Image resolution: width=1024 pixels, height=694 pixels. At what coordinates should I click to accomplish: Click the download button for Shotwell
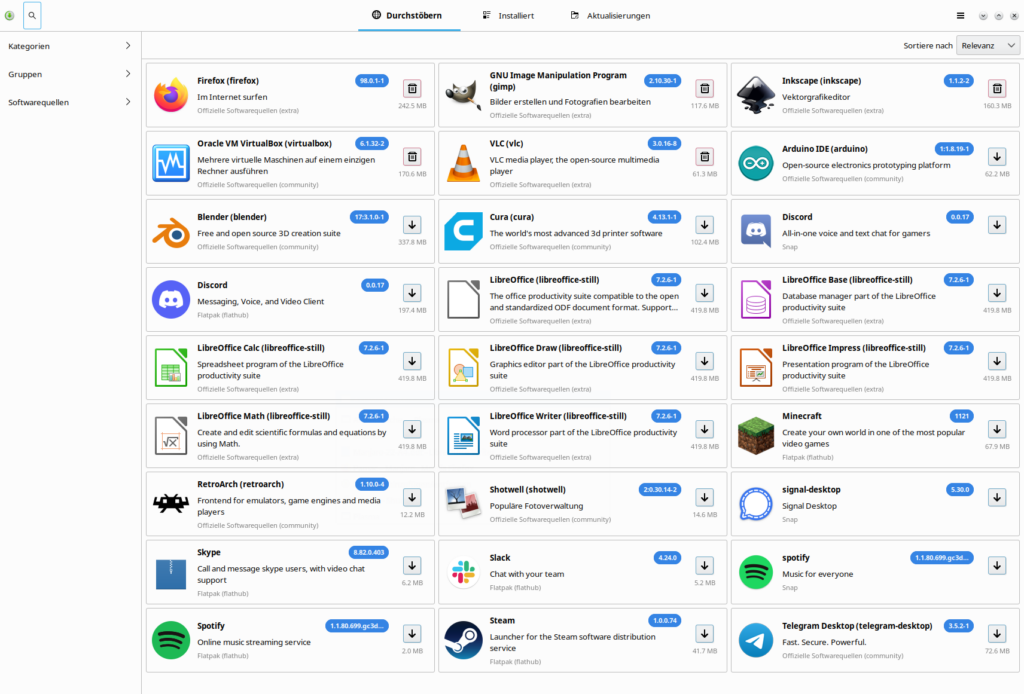[x=705, y=497]
